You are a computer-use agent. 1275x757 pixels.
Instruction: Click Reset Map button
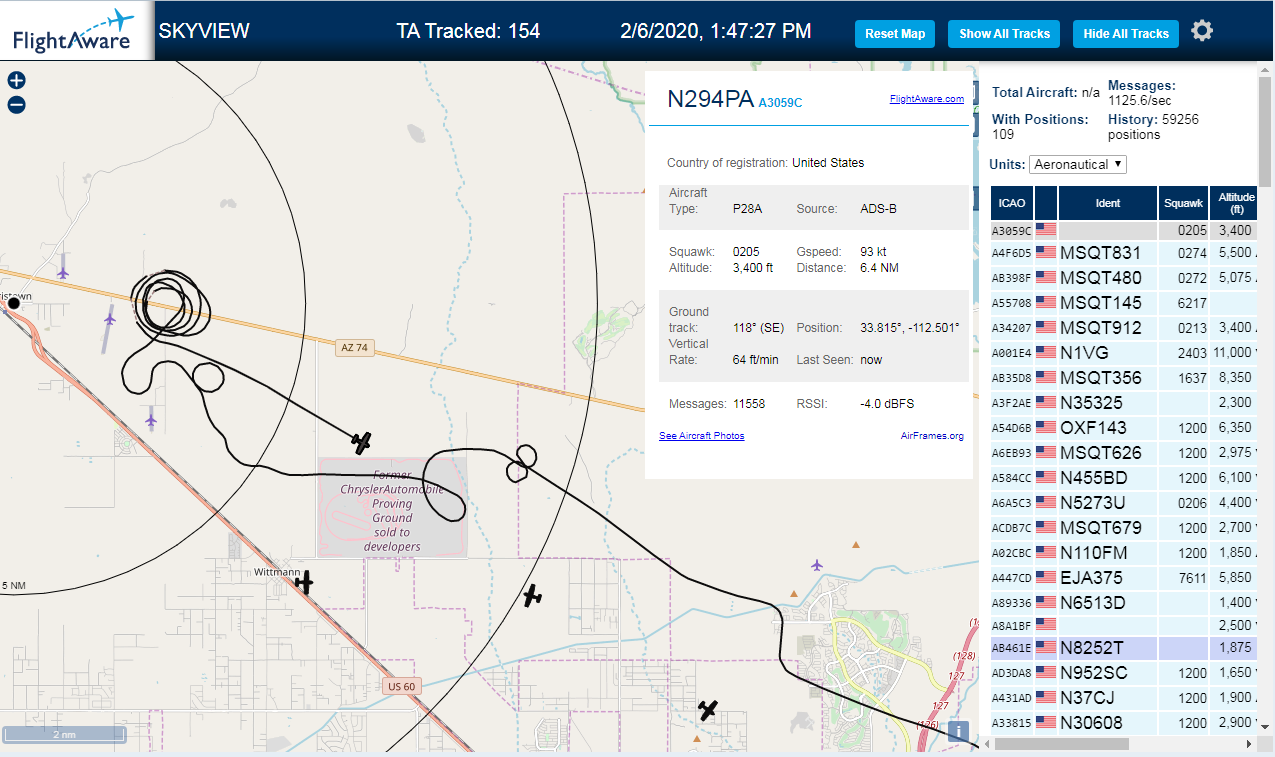[895, 33]
